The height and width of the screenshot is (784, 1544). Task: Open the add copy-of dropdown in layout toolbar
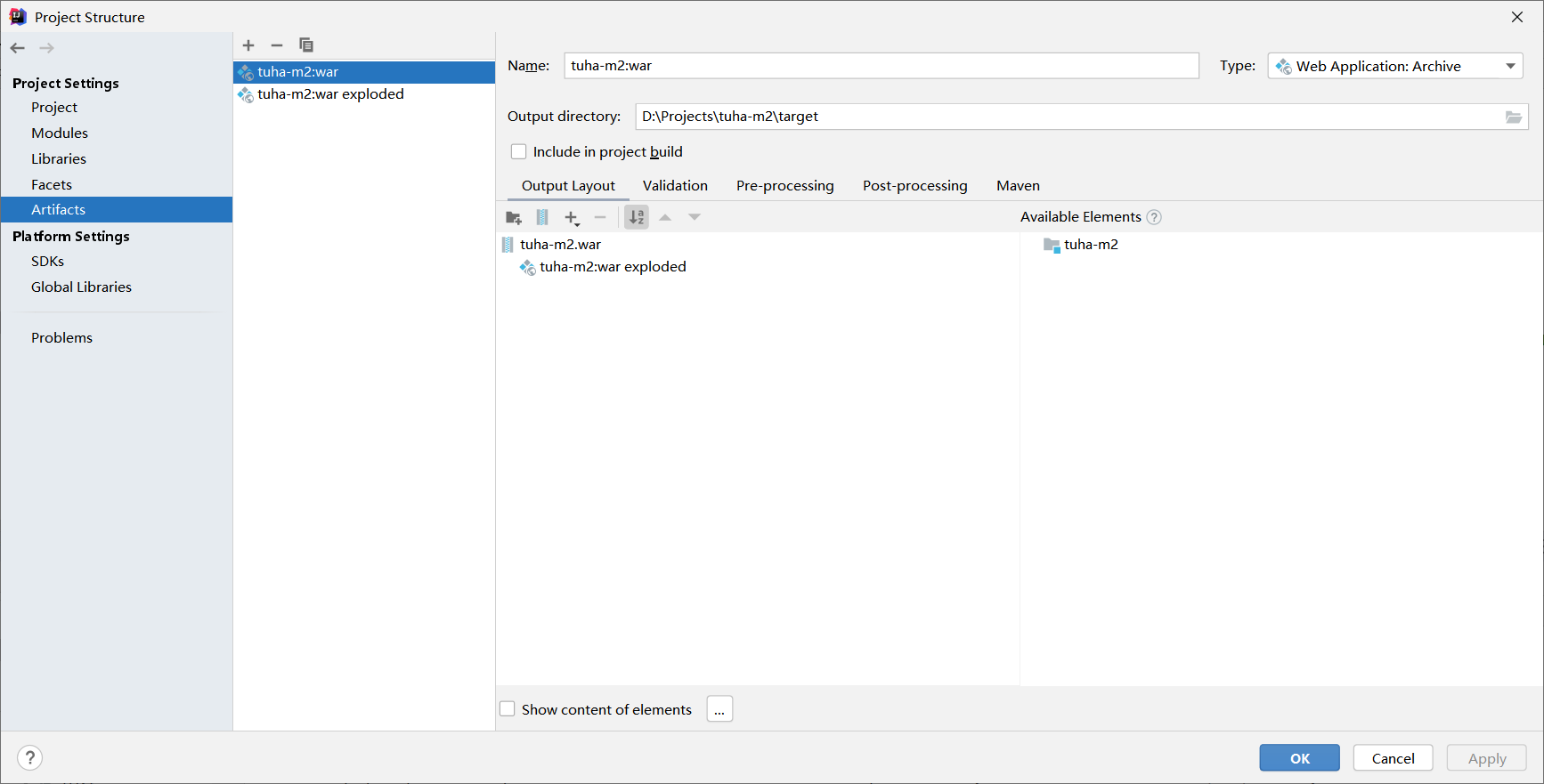(572, 217)
